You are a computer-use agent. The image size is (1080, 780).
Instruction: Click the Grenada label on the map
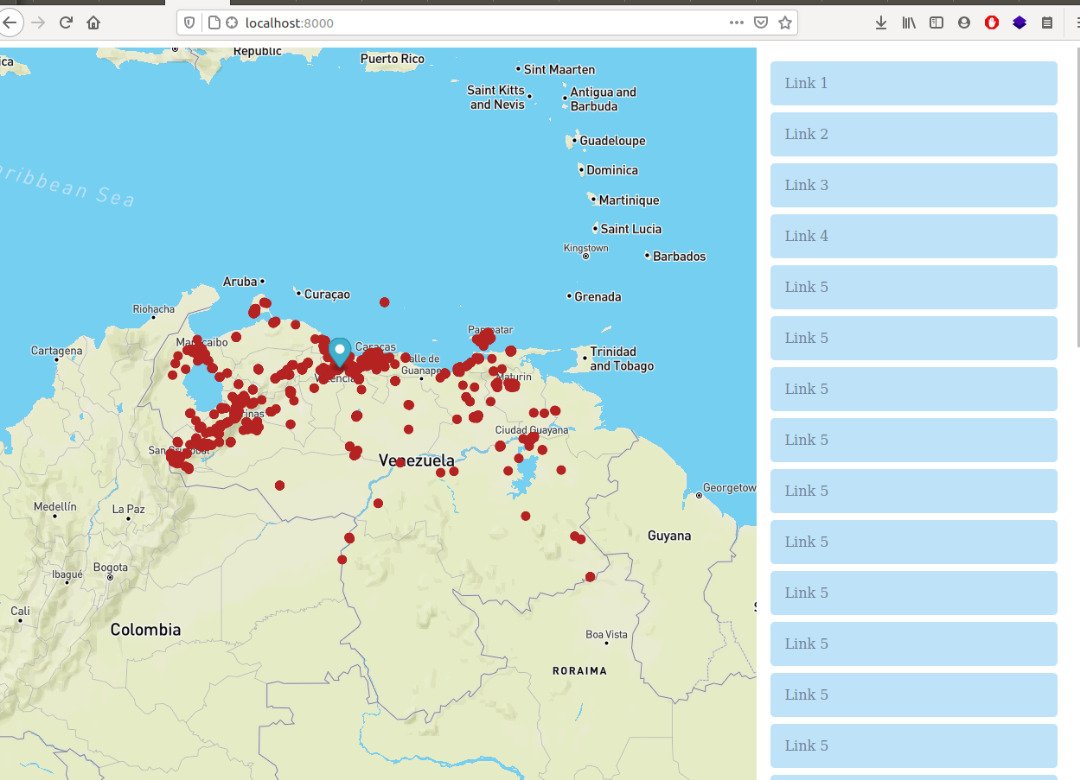tap(597, 297)
